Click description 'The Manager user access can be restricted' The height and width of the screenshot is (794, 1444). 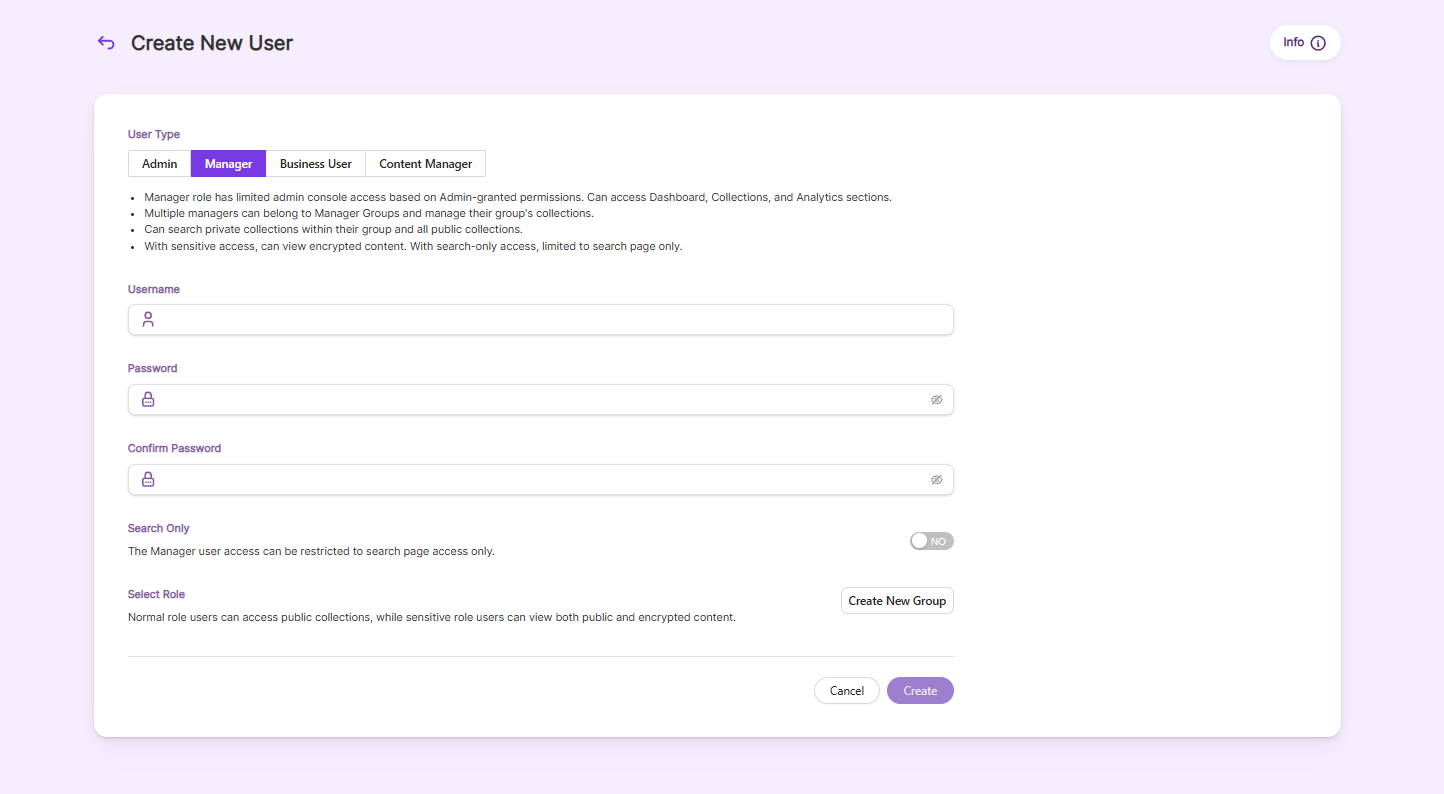[311, 551]
